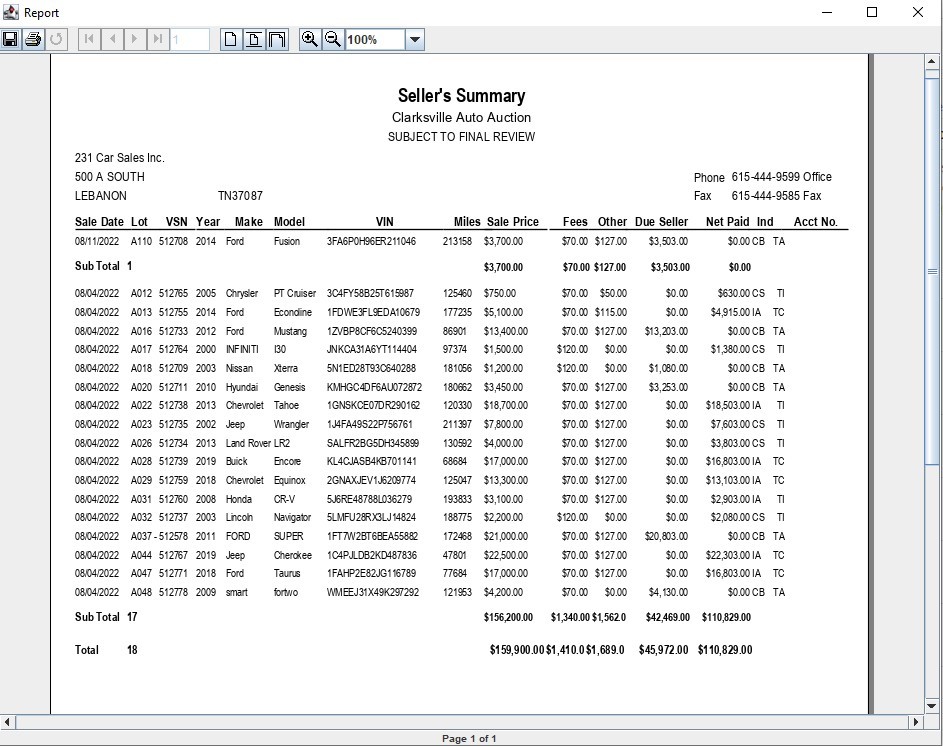Click the Zoom Out magnifier icon

[333, 39]
